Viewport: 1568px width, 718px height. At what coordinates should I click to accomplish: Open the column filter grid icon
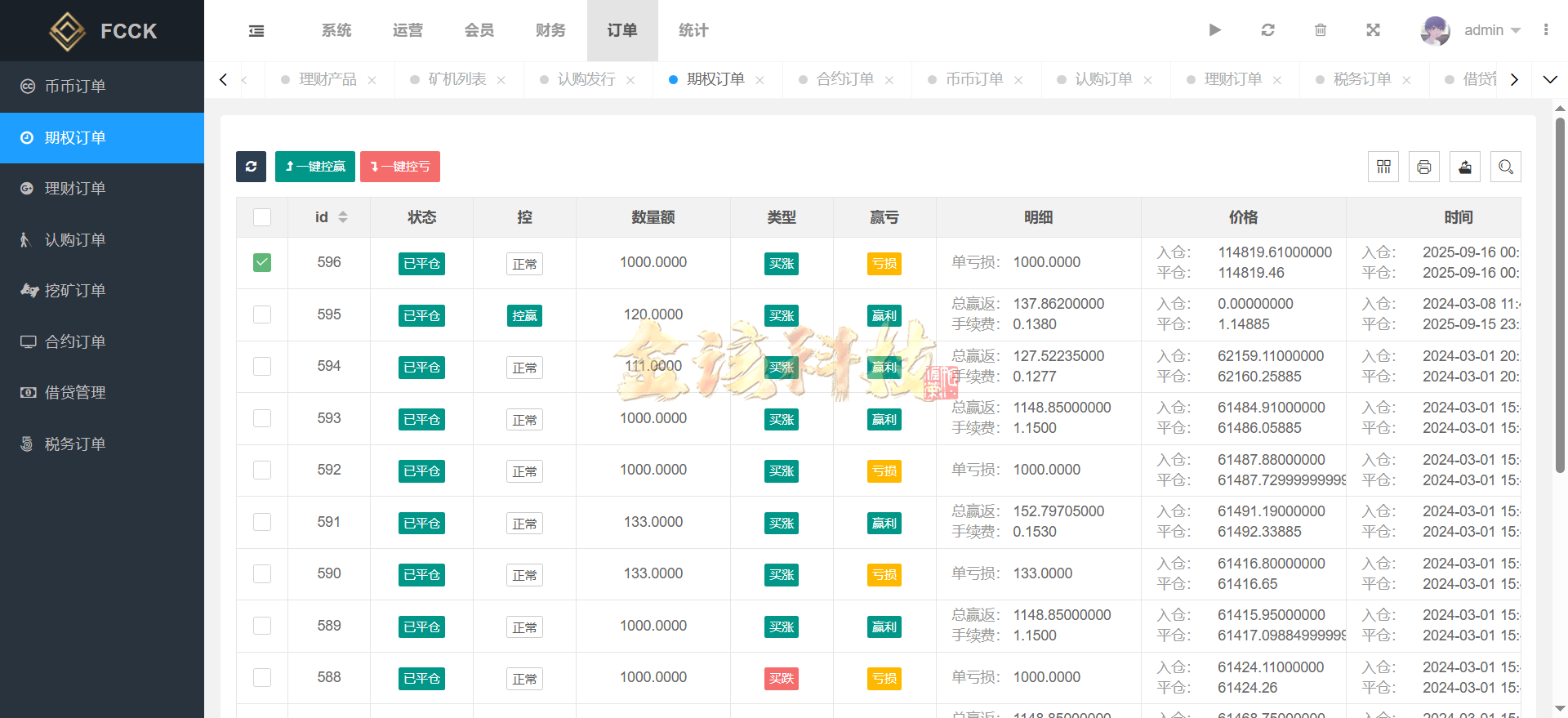click(x=1383, y=167)
